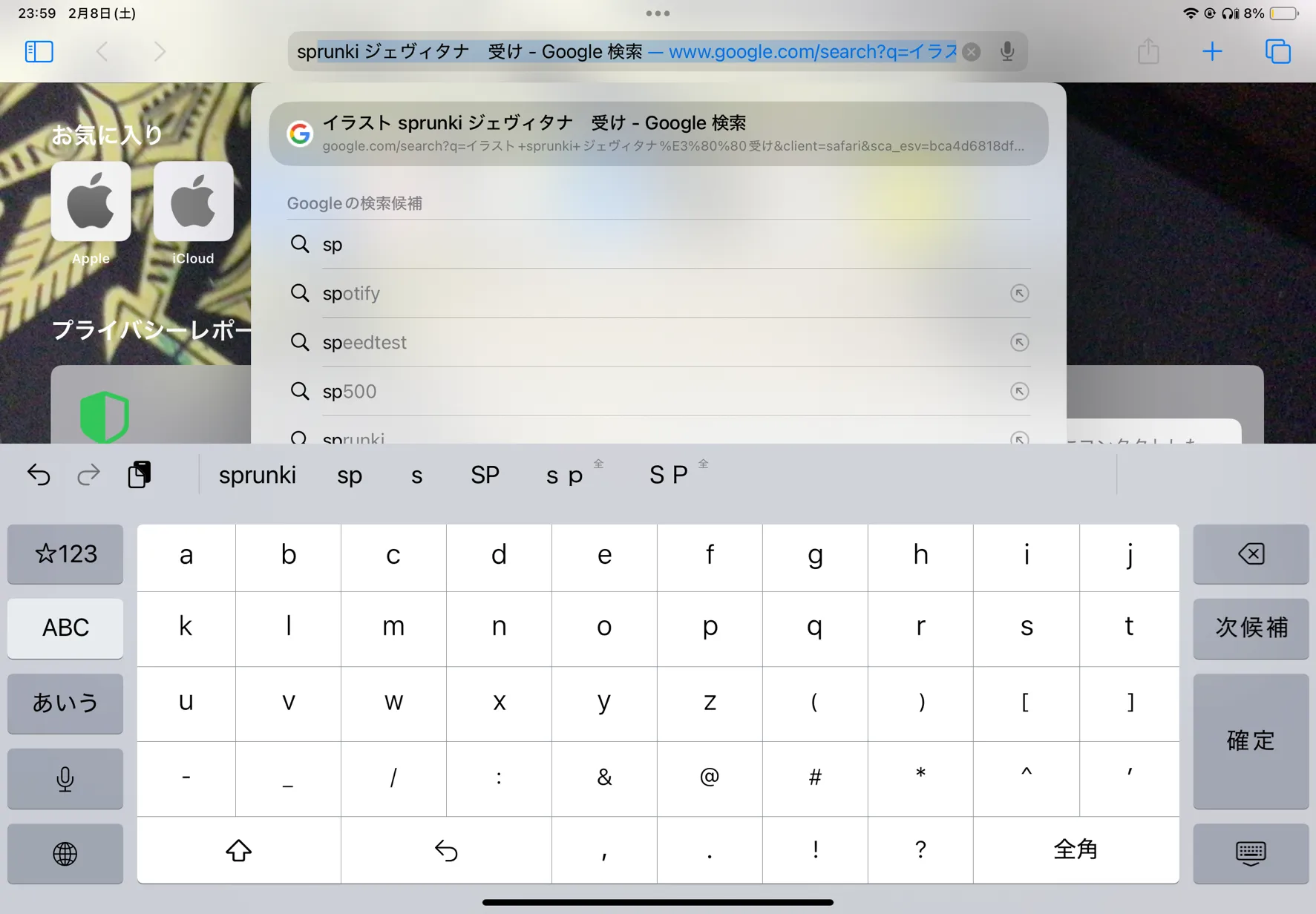Choose the uppercase half-width "SP" candidate
Image resolution: width=1316 pixels, height=914 pixels.
tap(485, 475)
